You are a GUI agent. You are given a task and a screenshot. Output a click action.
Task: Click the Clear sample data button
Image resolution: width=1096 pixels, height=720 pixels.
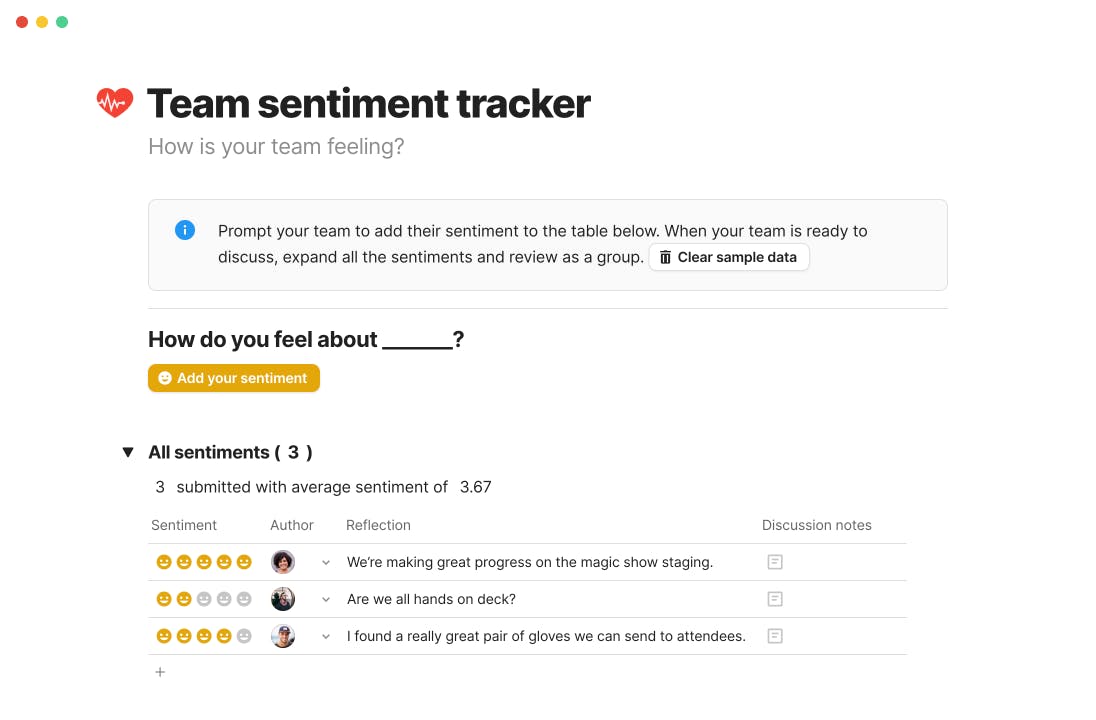click(x=728, y=257)
